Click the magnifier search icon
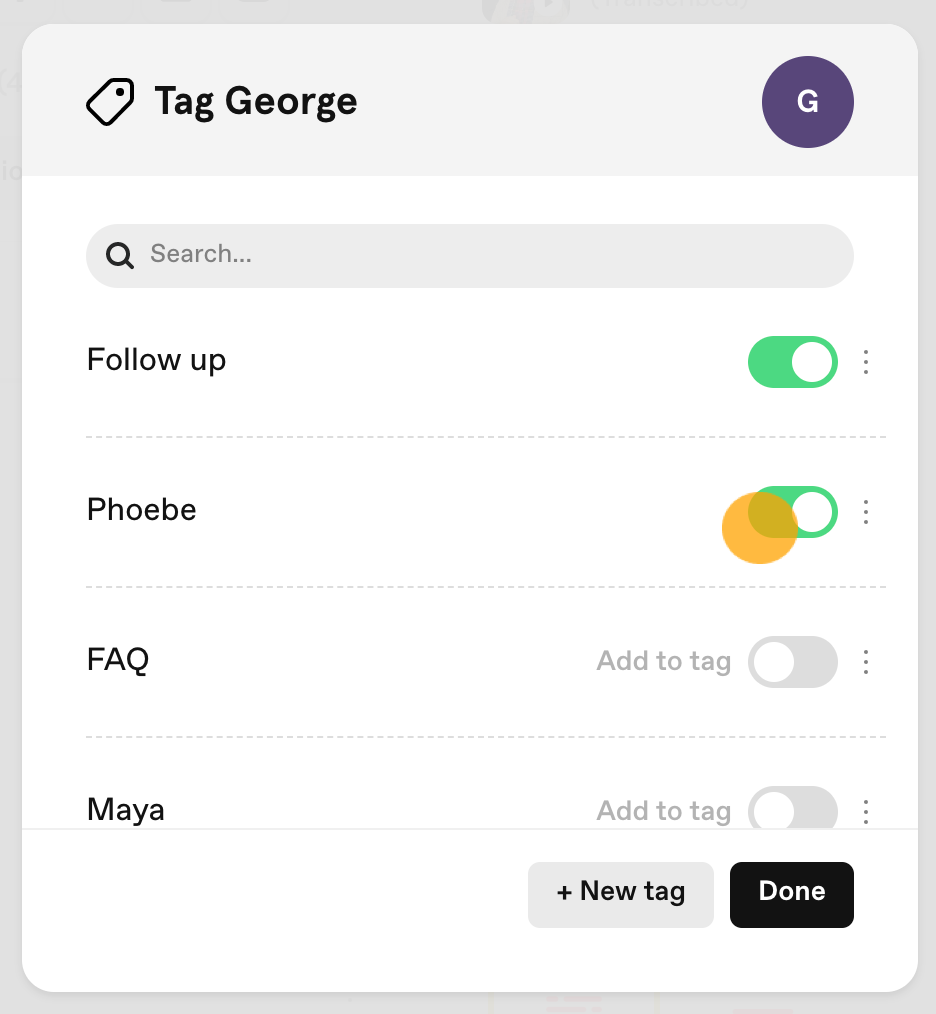 120,255
